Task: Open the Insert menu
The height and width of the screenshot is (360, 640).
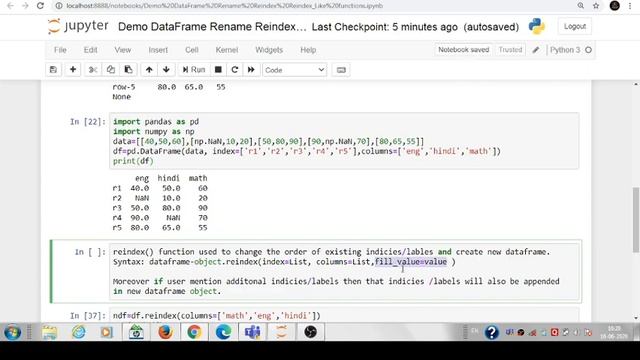Action: 158,50
